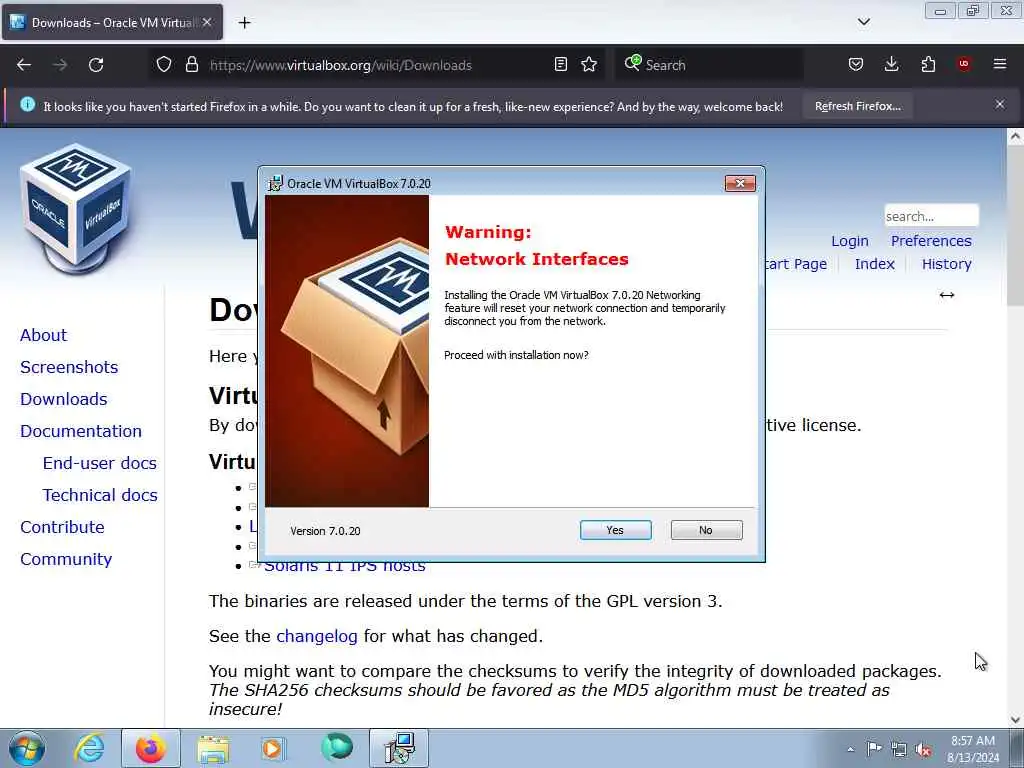1024x768 pixels.
Task: Close the Downloads – Oracle VM VirtualBox tab
Action: point(206,22)
